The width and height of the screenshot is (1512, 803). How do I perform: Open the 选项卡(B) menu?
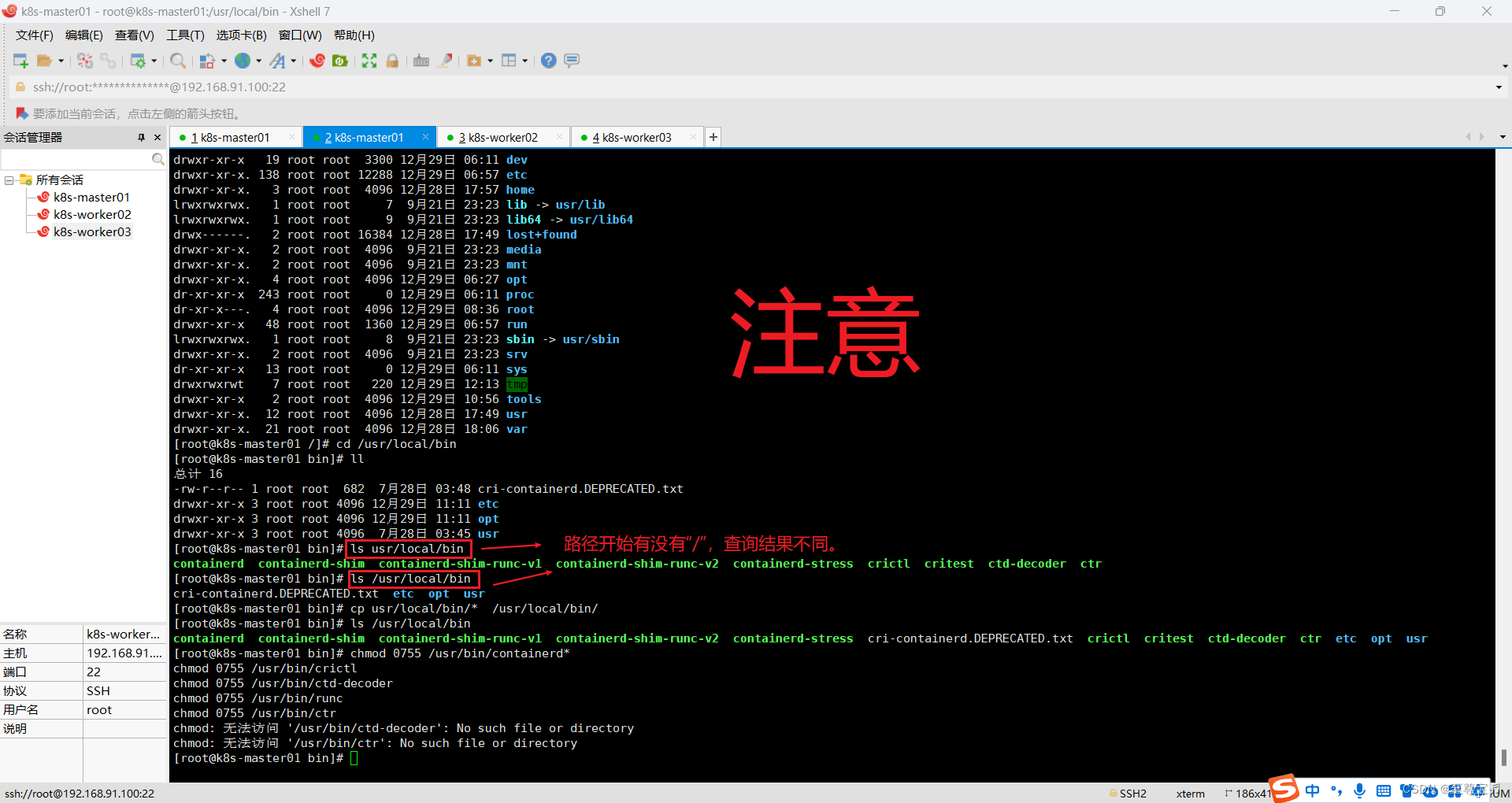(242, 35)
